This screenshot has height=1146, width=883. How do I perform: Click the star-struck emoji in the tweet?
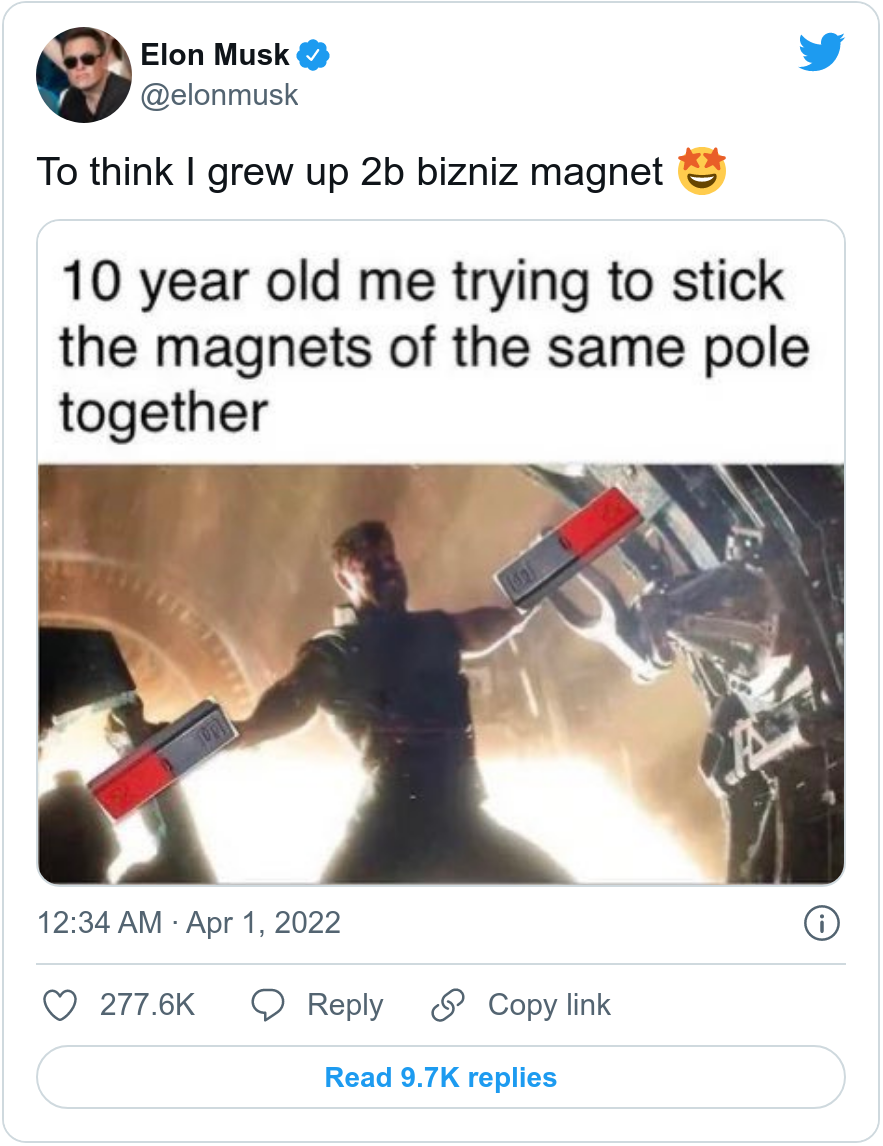[701, 172]
